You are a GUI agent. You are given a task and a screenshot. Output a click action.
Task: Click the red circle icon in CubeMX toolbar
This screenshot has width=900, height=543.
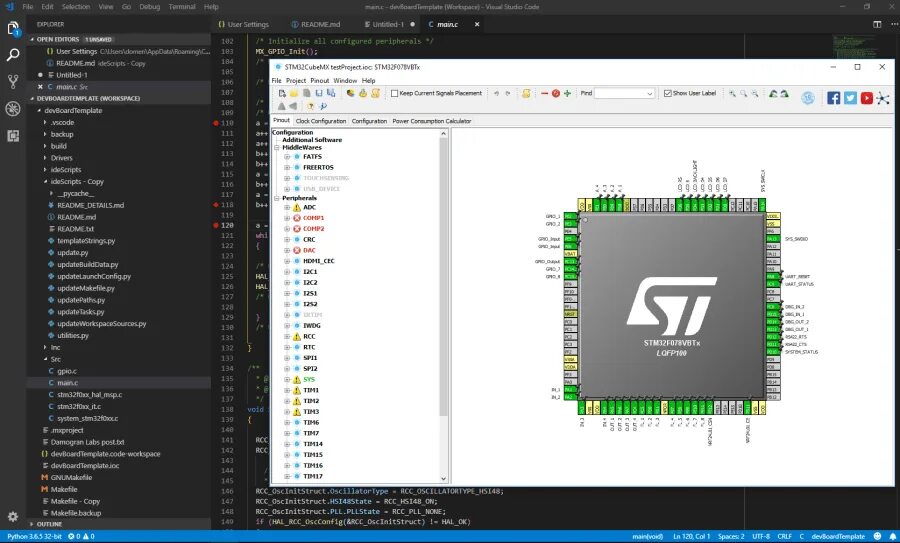556,93
